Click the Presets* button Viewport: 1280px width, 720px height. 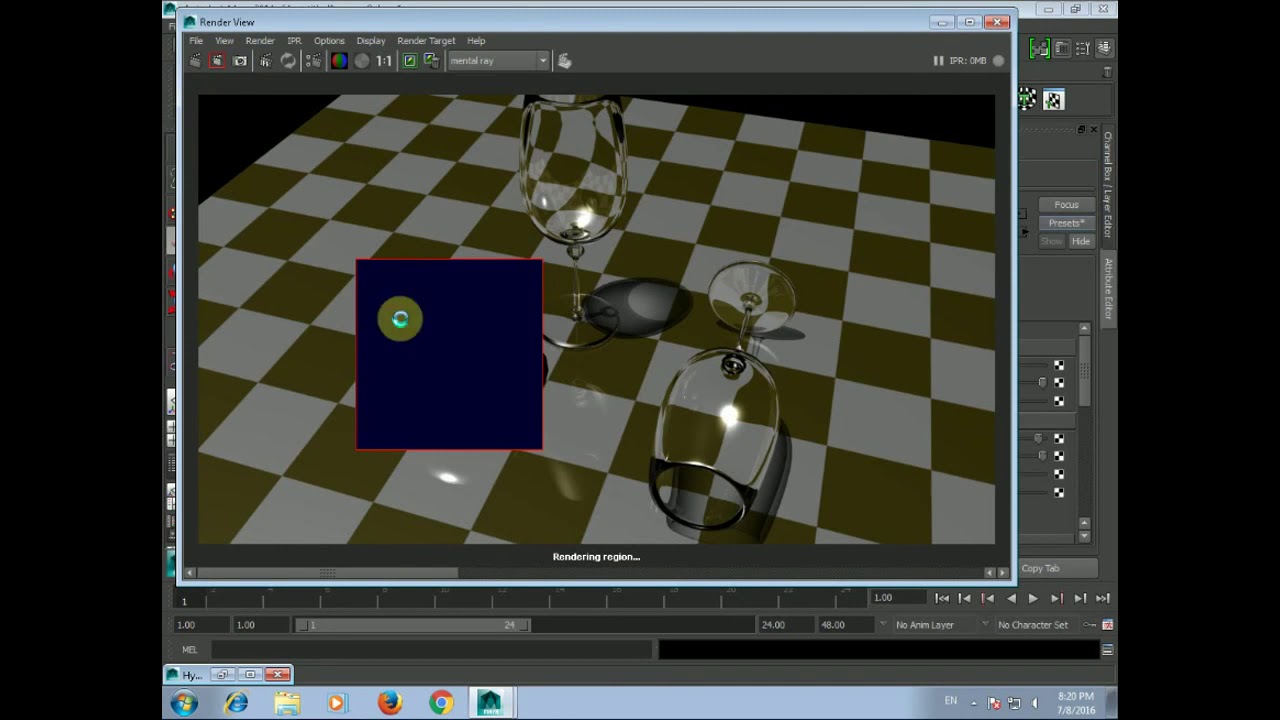click(x=1066, y=223)
